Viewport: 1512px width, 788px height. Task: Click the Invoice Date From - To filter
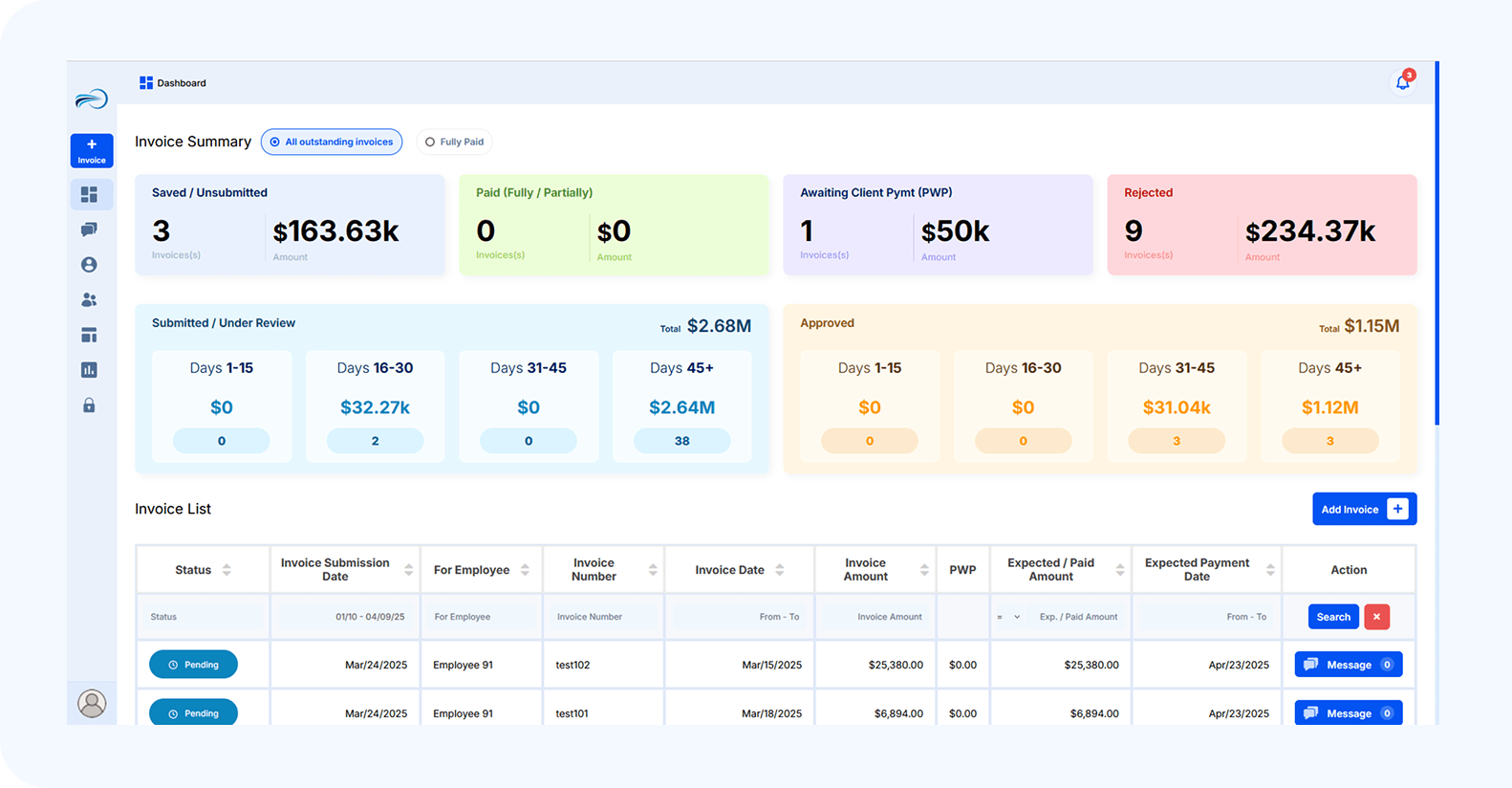click(740, 617)
